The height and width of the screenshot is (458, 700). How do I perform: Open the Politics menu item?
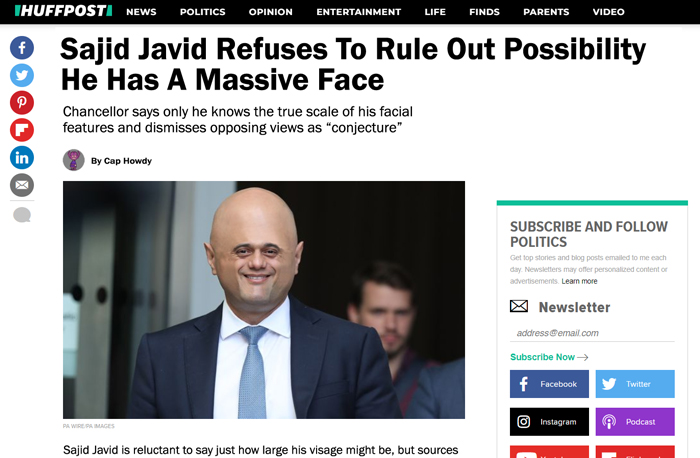(203, 12)
